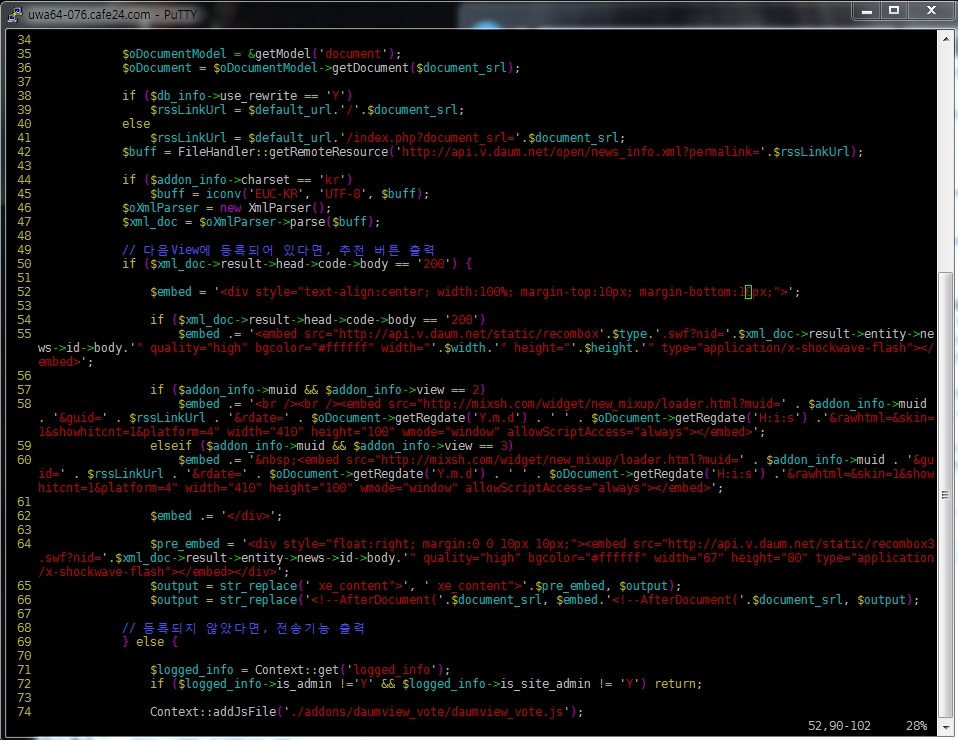The height and width of the screenshot is (740, 958).
Task: Click the scrollbar down arrow
Action: tap(946, 727)
